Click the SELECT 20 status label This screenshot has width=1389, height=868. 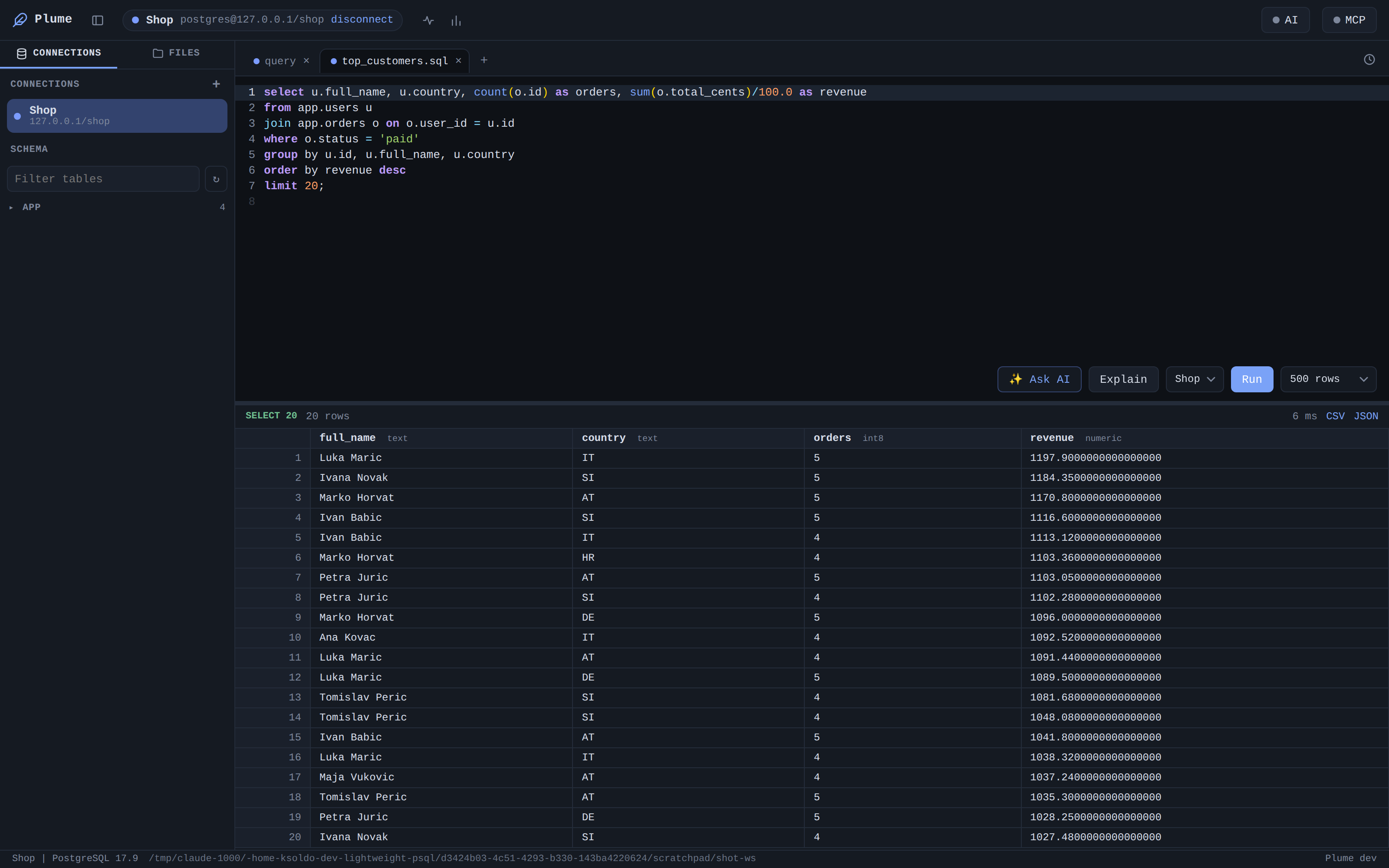coord(271,416)
